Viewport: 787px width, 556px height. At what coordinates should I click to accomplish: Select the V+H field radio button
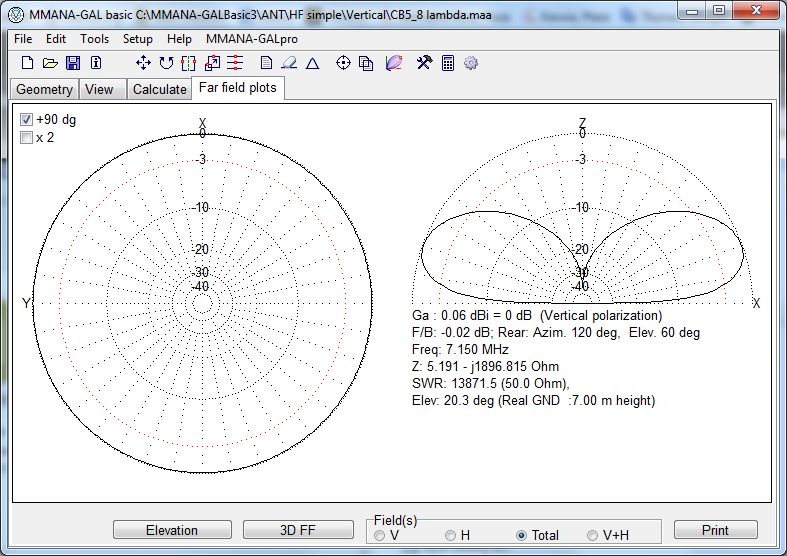tap(593, 535)
